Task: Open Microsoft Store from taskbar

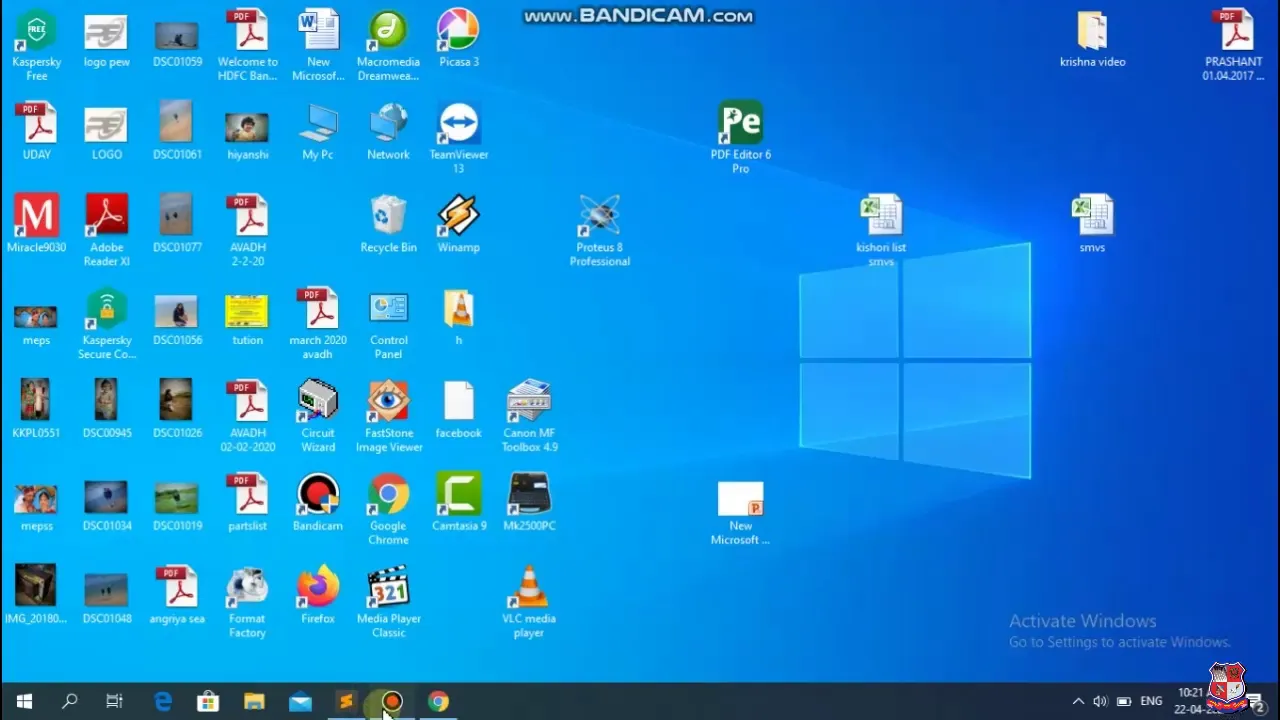Action: tap(208, 702)
